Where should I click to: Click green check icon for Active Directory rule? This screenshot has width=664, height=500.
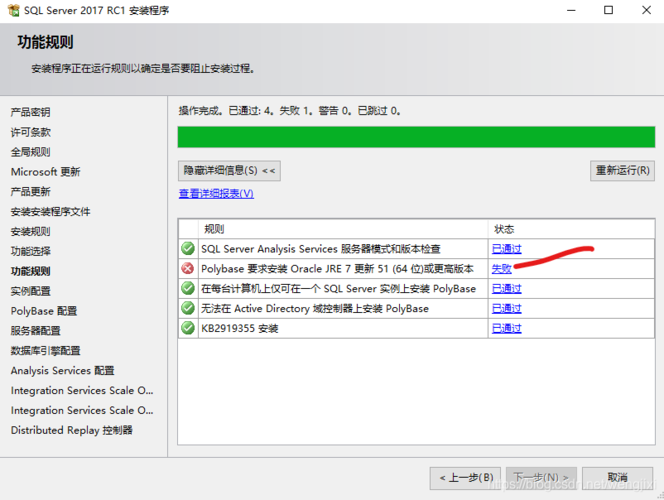point(188,308)
